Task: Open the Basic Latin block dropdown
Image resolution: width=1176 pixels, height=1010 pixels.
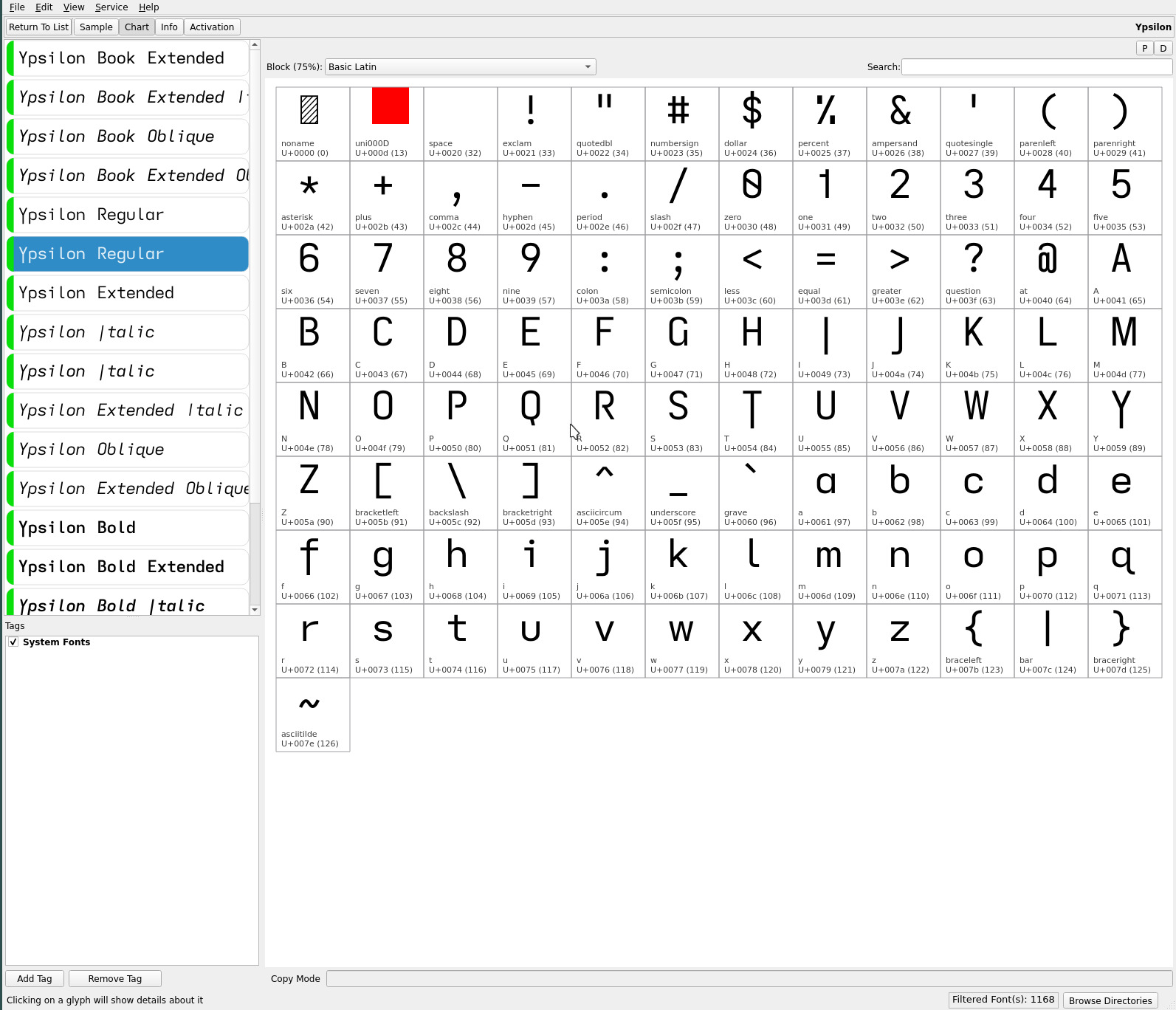Action: pyautogui.click(x=460, y=66)
